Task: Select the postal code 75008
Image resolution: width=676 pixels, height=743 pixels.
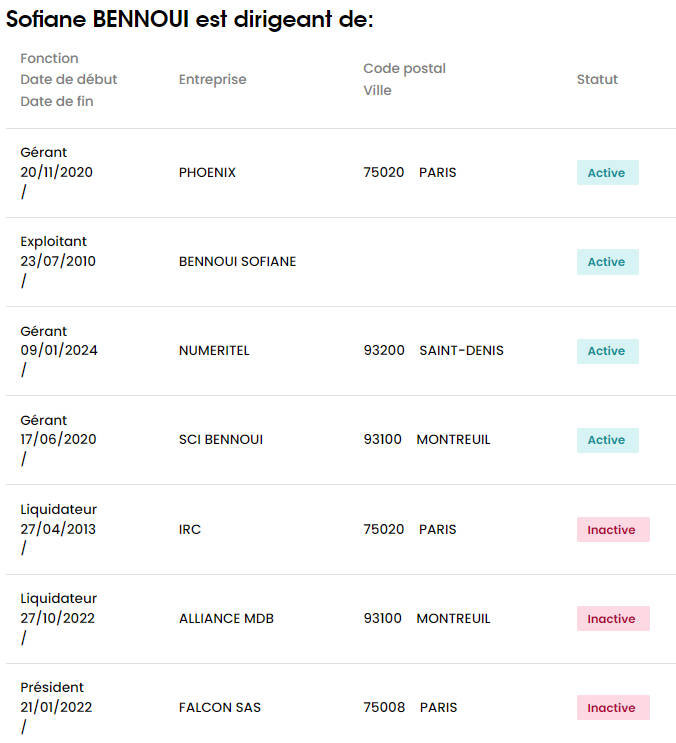Action: click(384, 707)
